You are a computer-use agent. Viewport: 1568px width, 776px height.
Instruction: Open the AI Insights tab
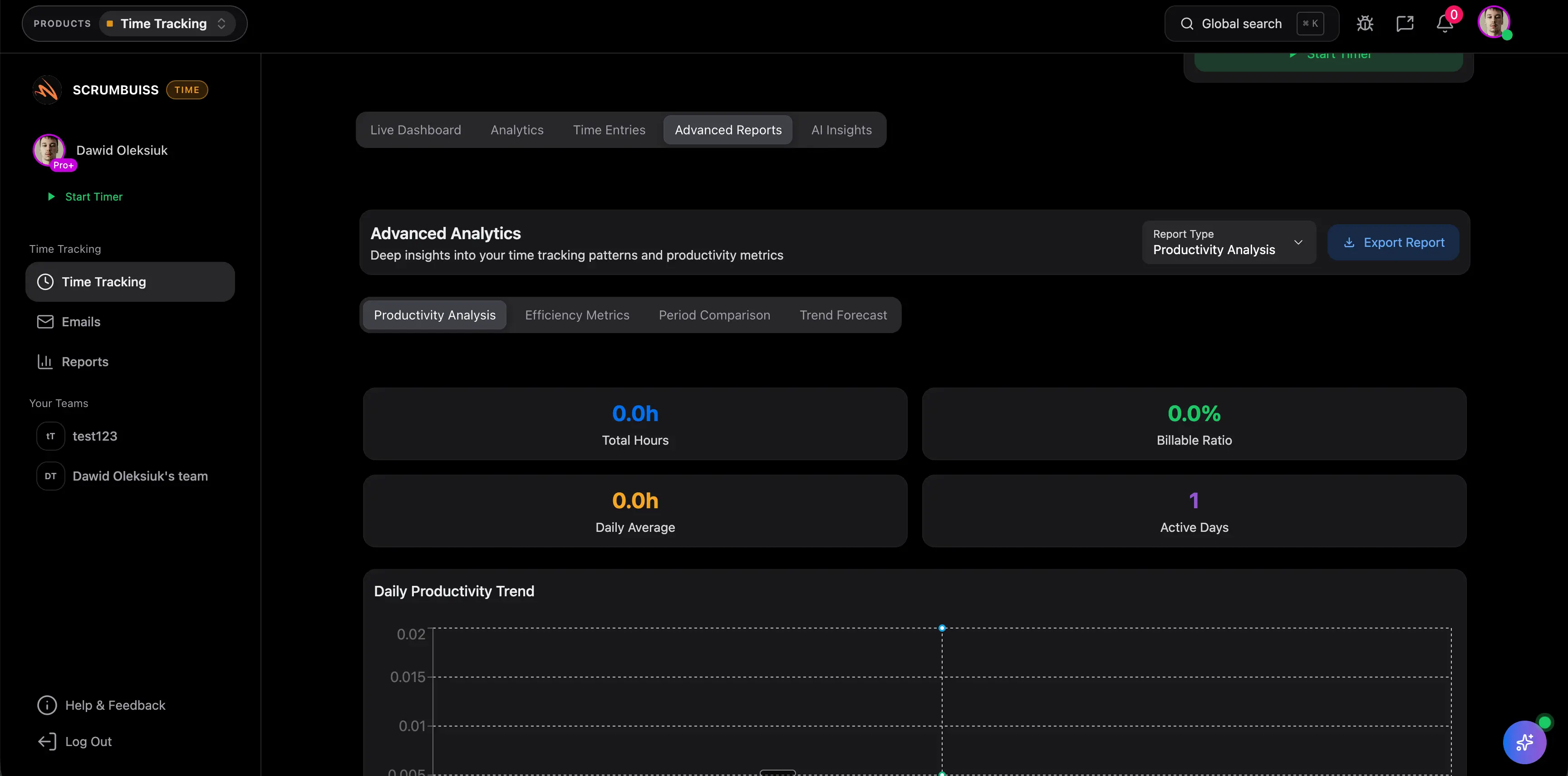(841, 130)
